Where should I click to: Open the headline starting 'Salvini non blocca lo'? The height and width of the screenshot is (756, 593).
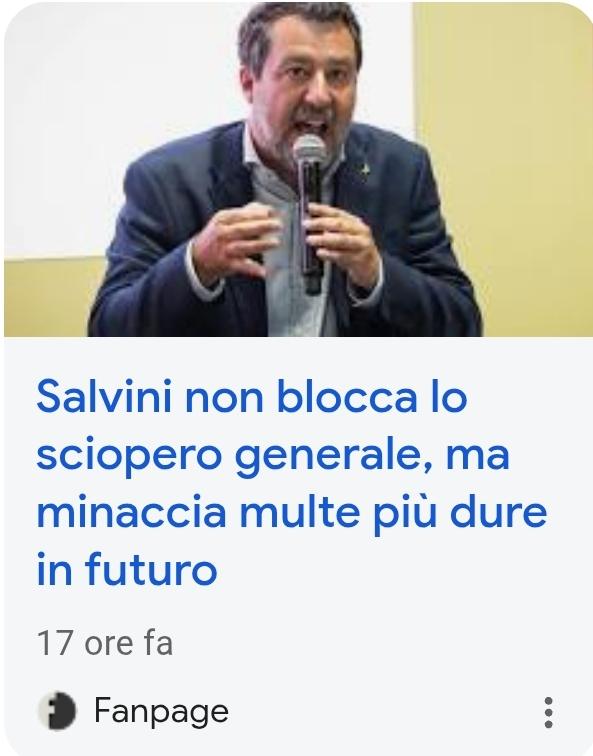click(292, 483)
